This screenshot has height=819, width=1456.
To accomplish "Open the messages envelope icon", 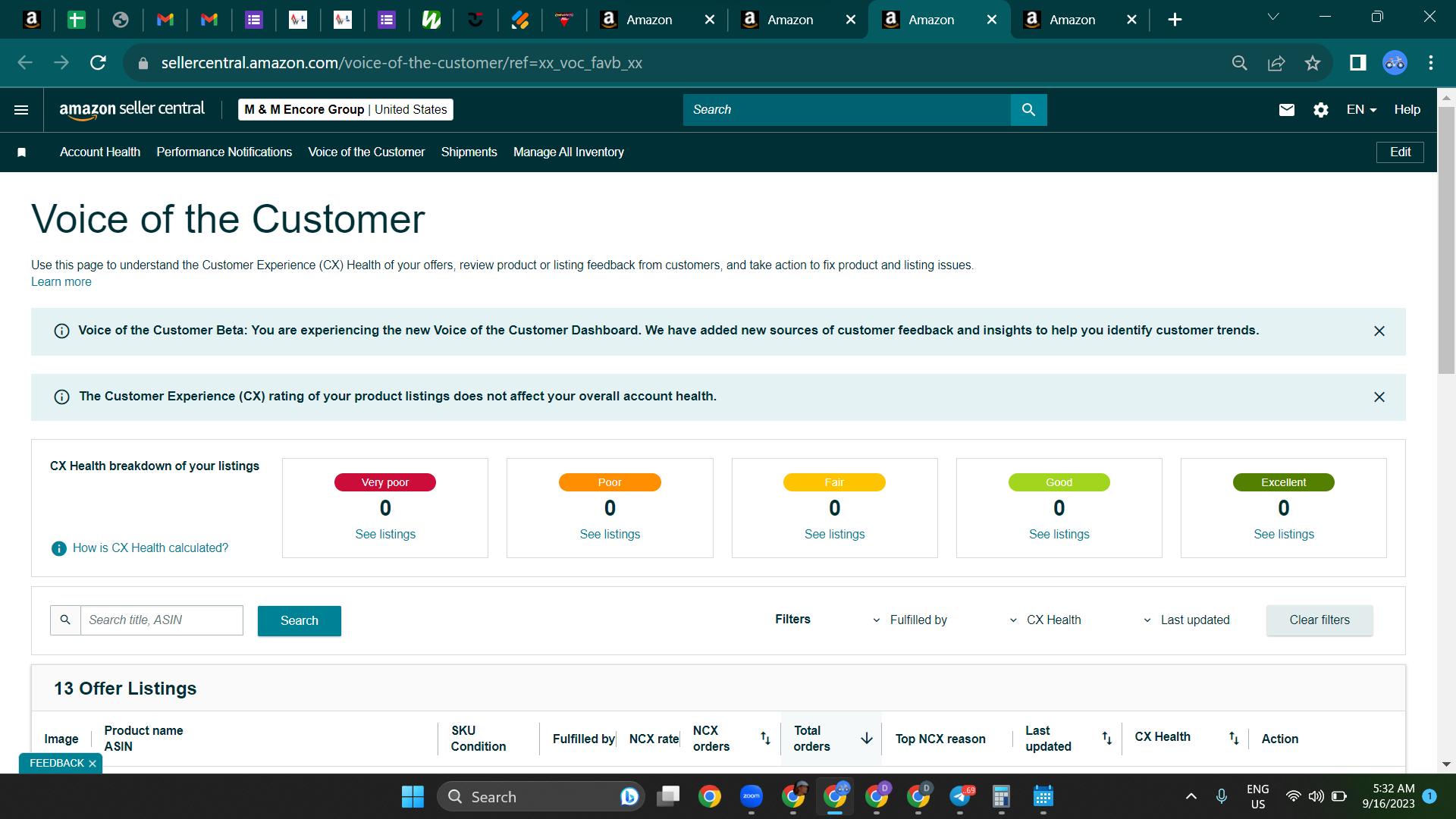I will pyautogui.click(x=1287, y=110).
